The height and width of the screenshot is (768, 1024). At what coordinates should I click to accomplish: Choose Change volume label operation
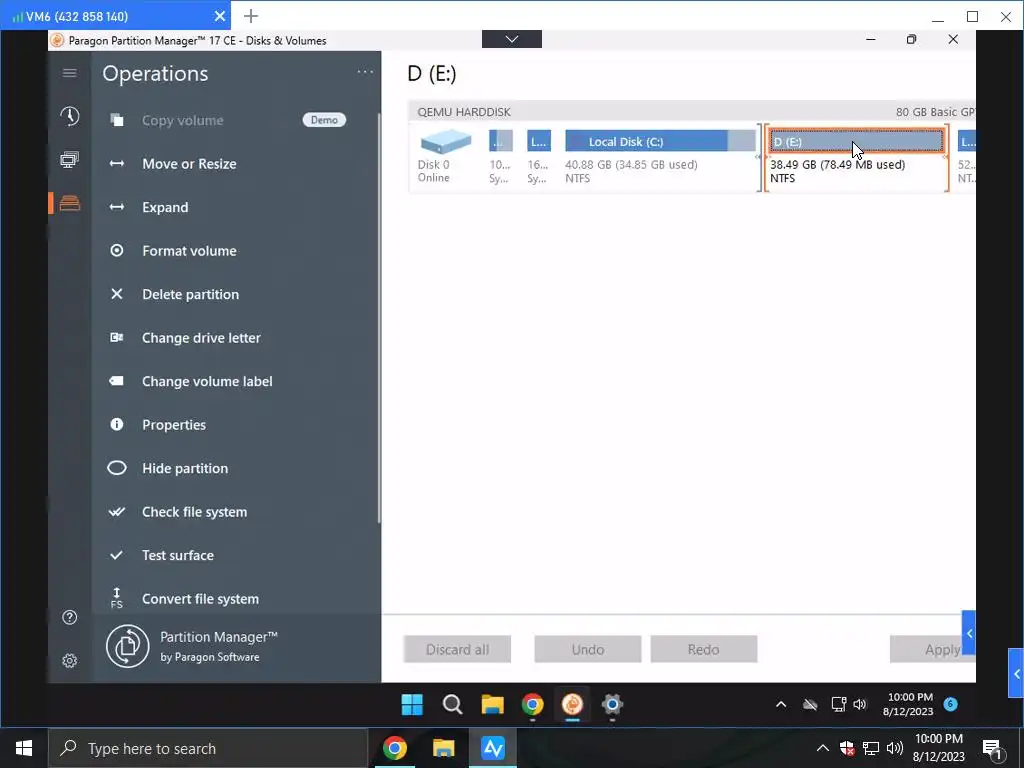tap(207, 381)
